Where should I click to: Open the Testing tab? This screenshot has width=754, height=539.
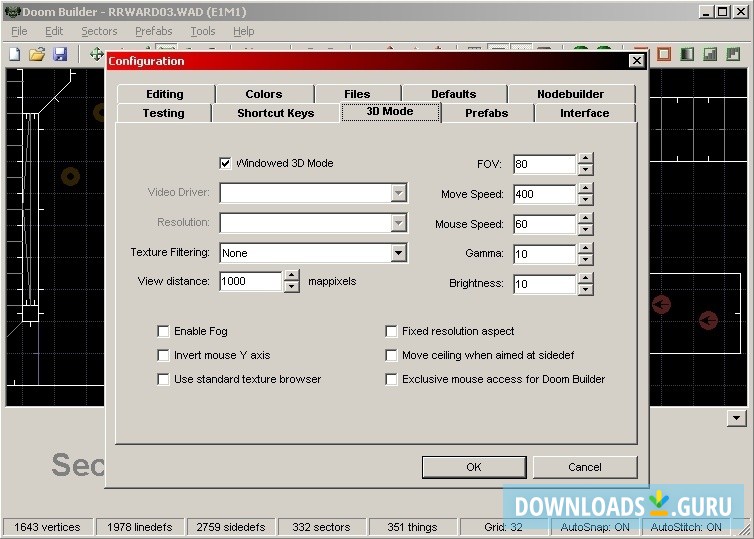[163, 113]
